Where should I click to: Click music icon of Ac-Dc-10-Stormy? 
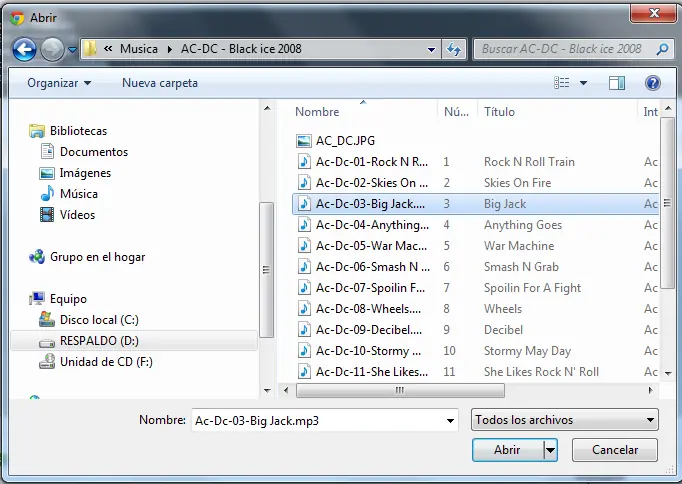(304, 350)
